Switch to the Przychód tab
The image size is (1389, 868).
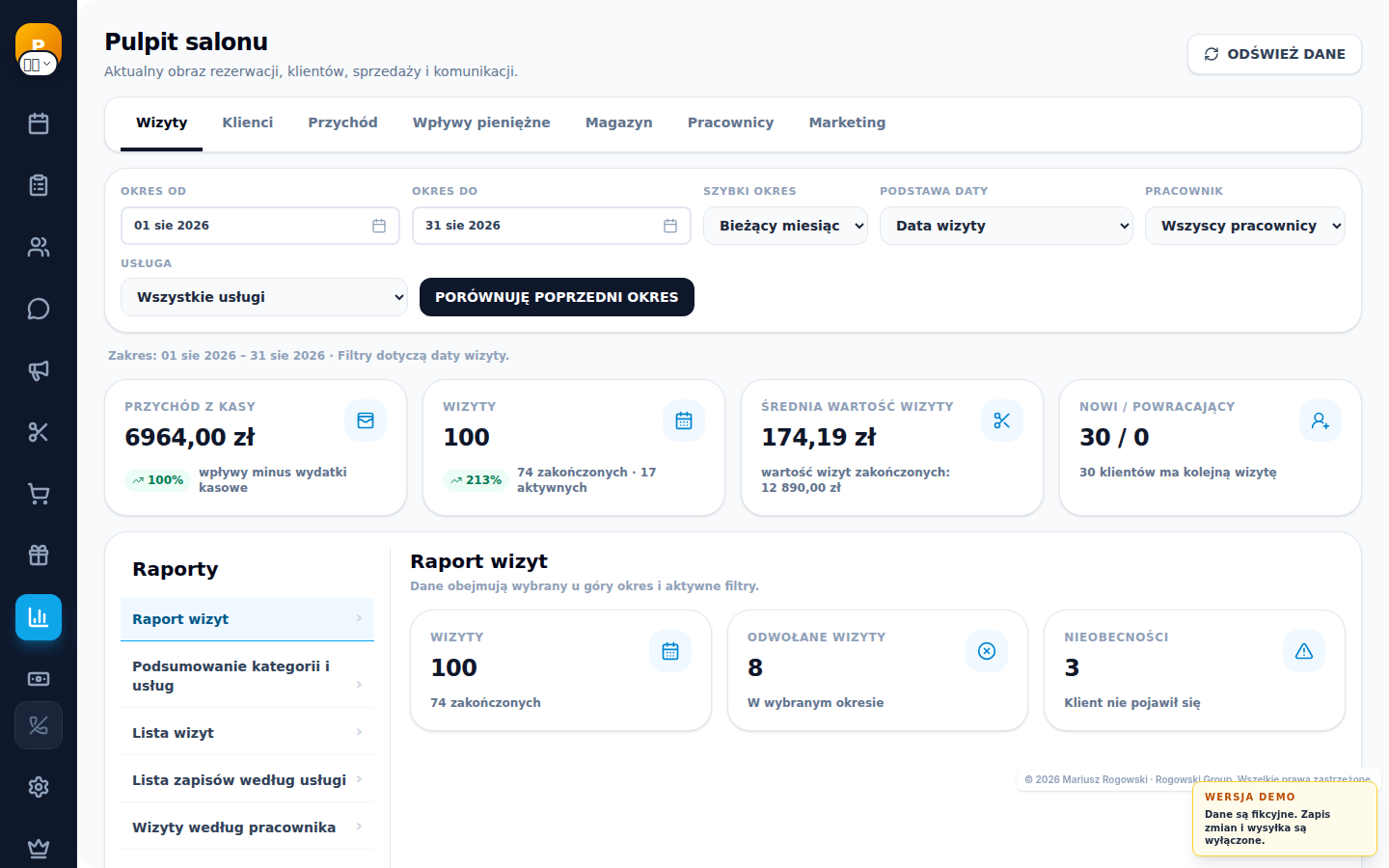(342, 122)
